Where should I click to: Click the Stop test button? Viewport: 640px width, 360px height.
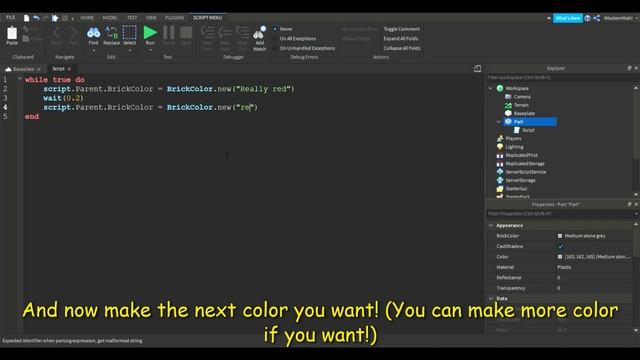point(186,33)
